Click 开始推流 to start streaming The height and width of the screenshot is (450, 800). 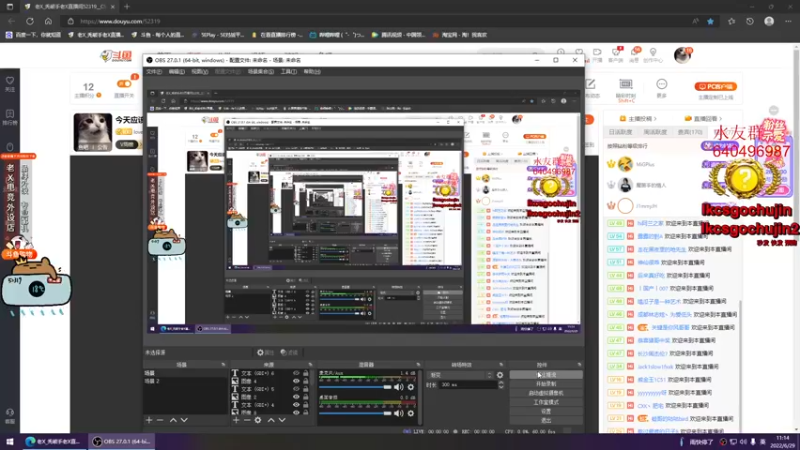pos(546,374)
